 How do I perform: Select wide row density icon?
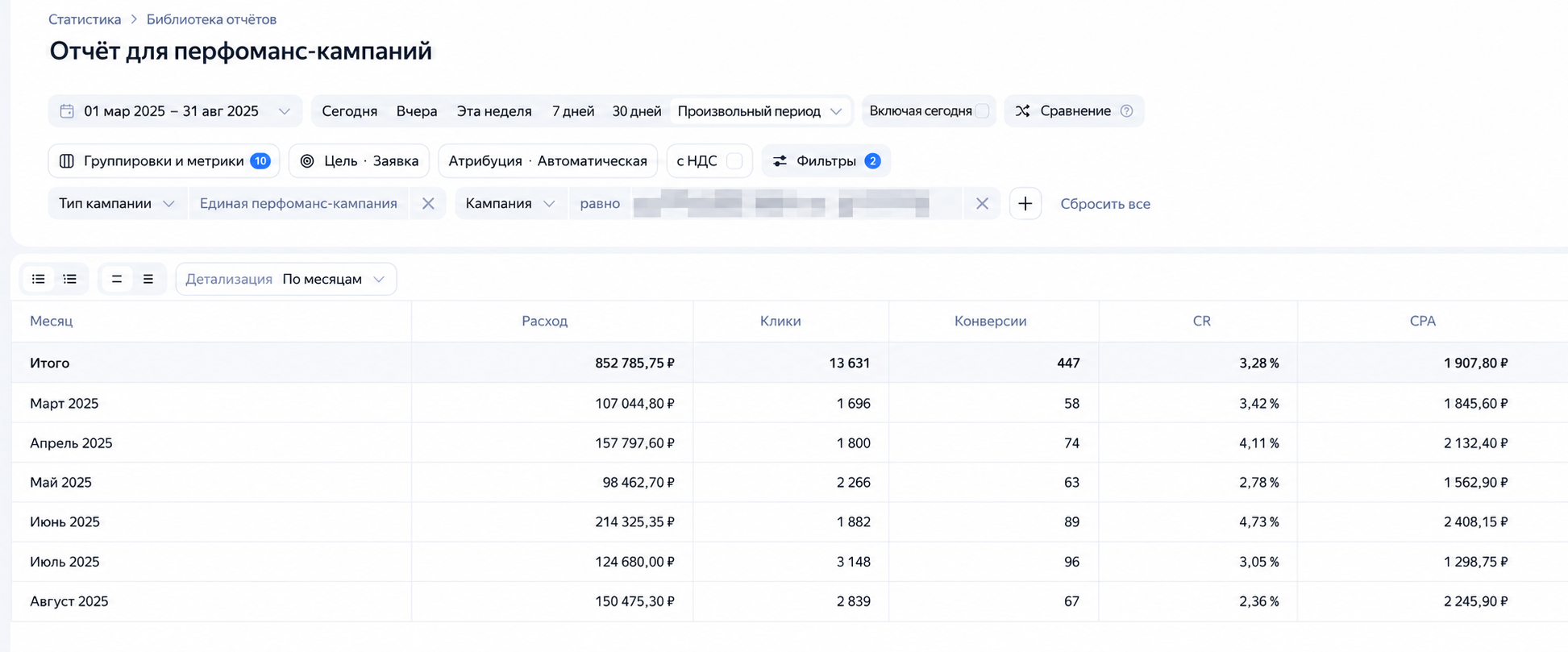(x=148, y=279)
